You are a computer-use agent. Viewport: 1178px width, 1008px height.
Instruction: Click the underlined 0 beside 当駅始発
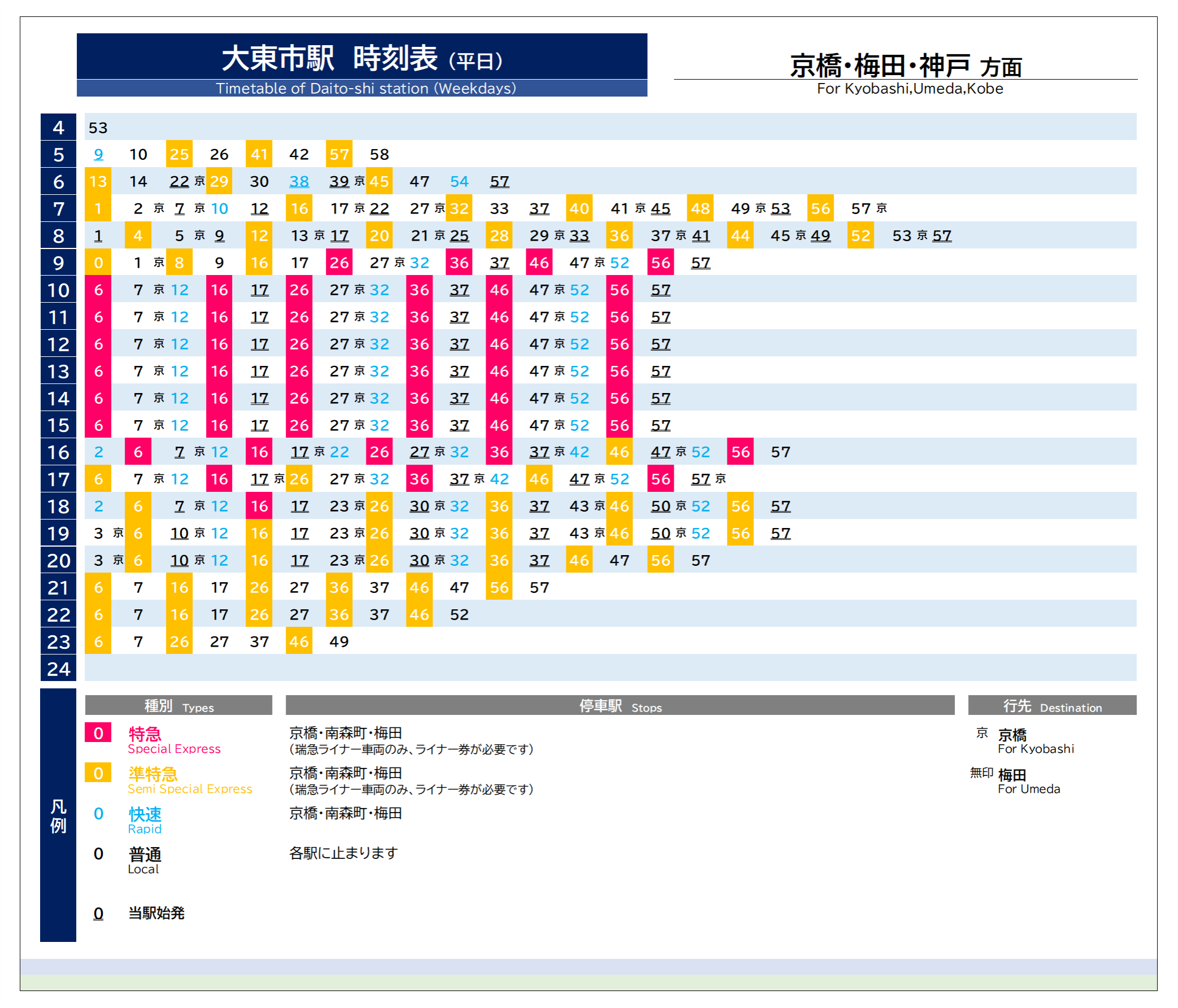pyautogui.click(x=98, y=913)
